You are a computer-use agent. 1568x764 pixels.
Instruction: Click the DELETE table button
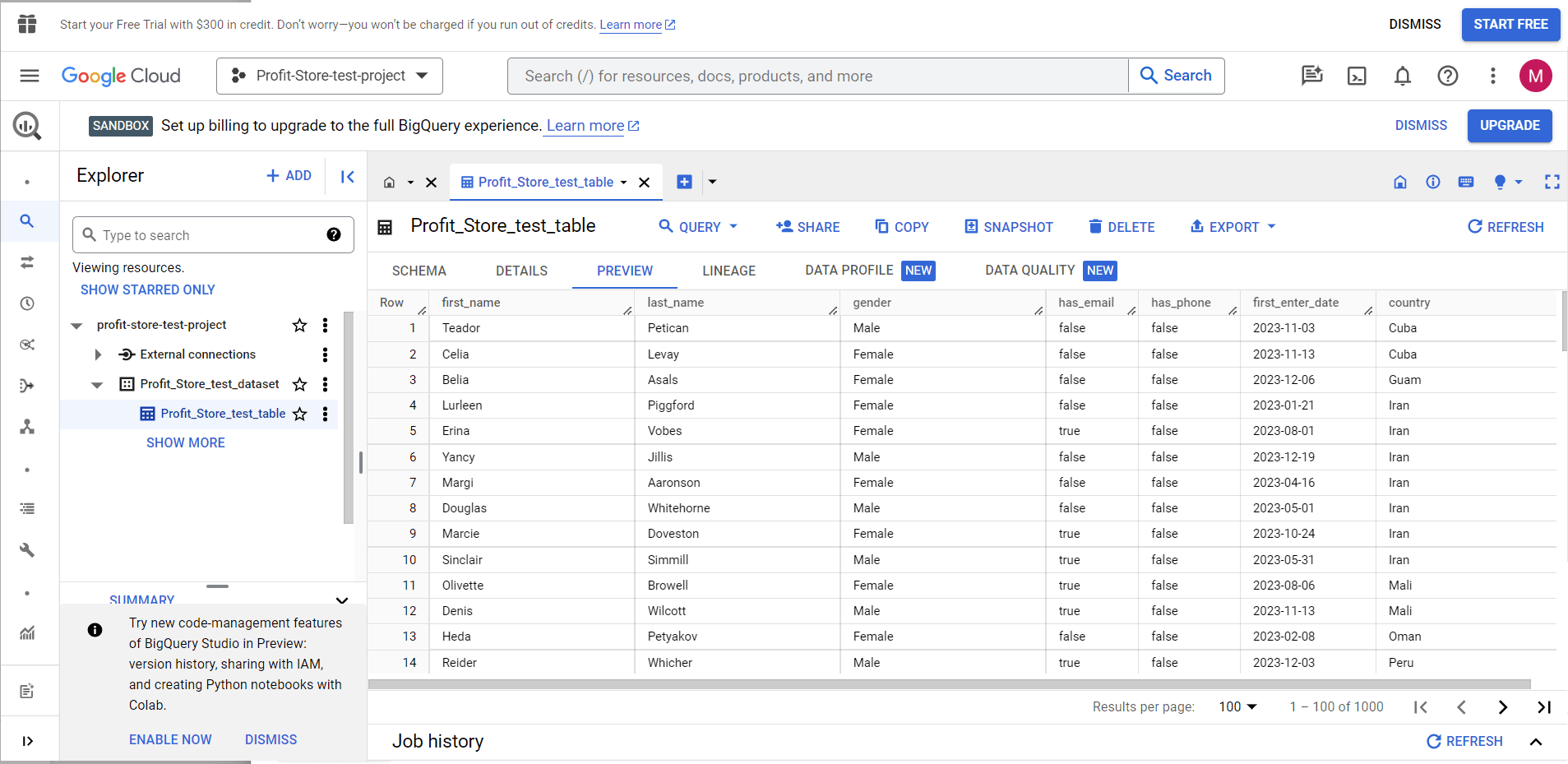coord(1122,227)
